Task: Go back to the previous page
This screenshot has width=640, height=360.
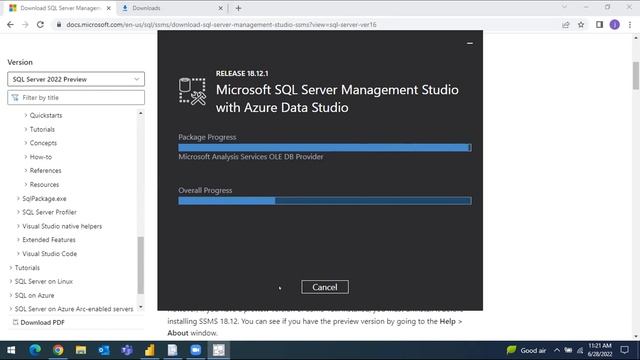Action: (10, 24)
